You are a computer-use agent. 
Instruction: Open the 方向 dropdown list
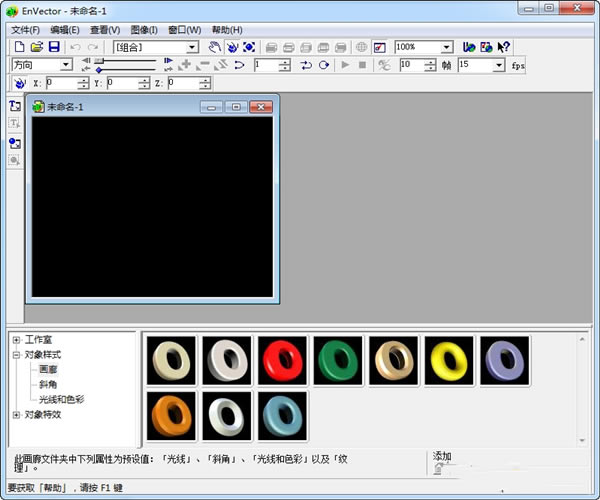66,65
